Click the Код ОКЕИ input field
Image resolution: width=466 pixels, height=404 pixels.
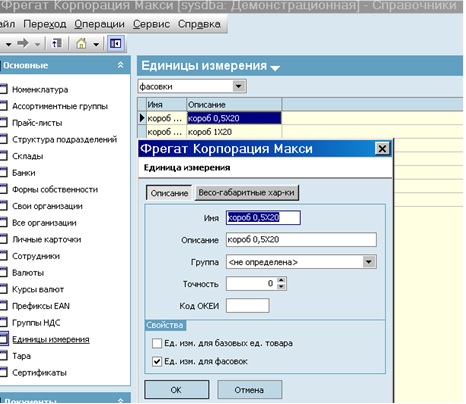coord(248,306)
